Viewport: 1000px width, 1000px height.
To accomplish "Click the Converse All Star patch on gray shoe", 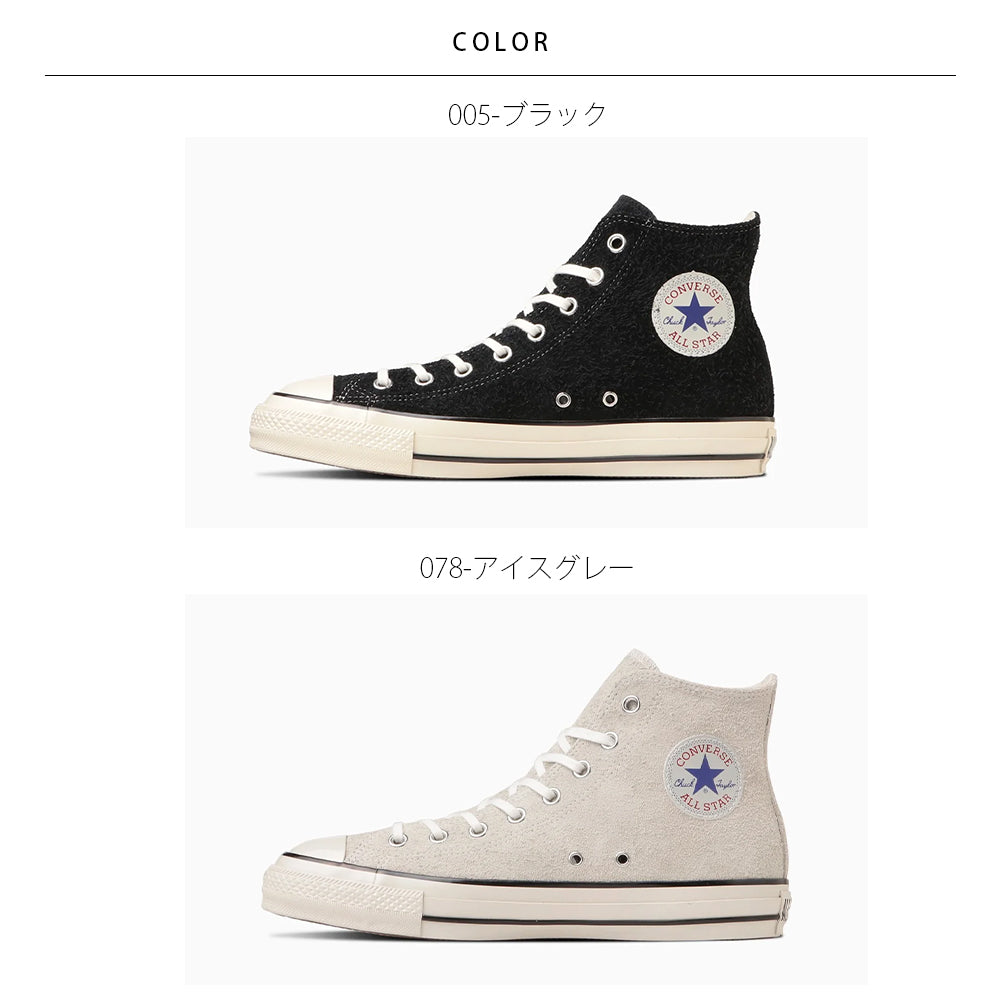I will tap(703, 776).
